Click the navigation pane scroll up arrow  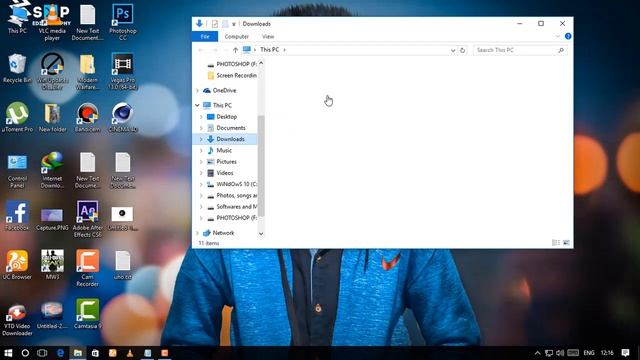tap(261, 63)
